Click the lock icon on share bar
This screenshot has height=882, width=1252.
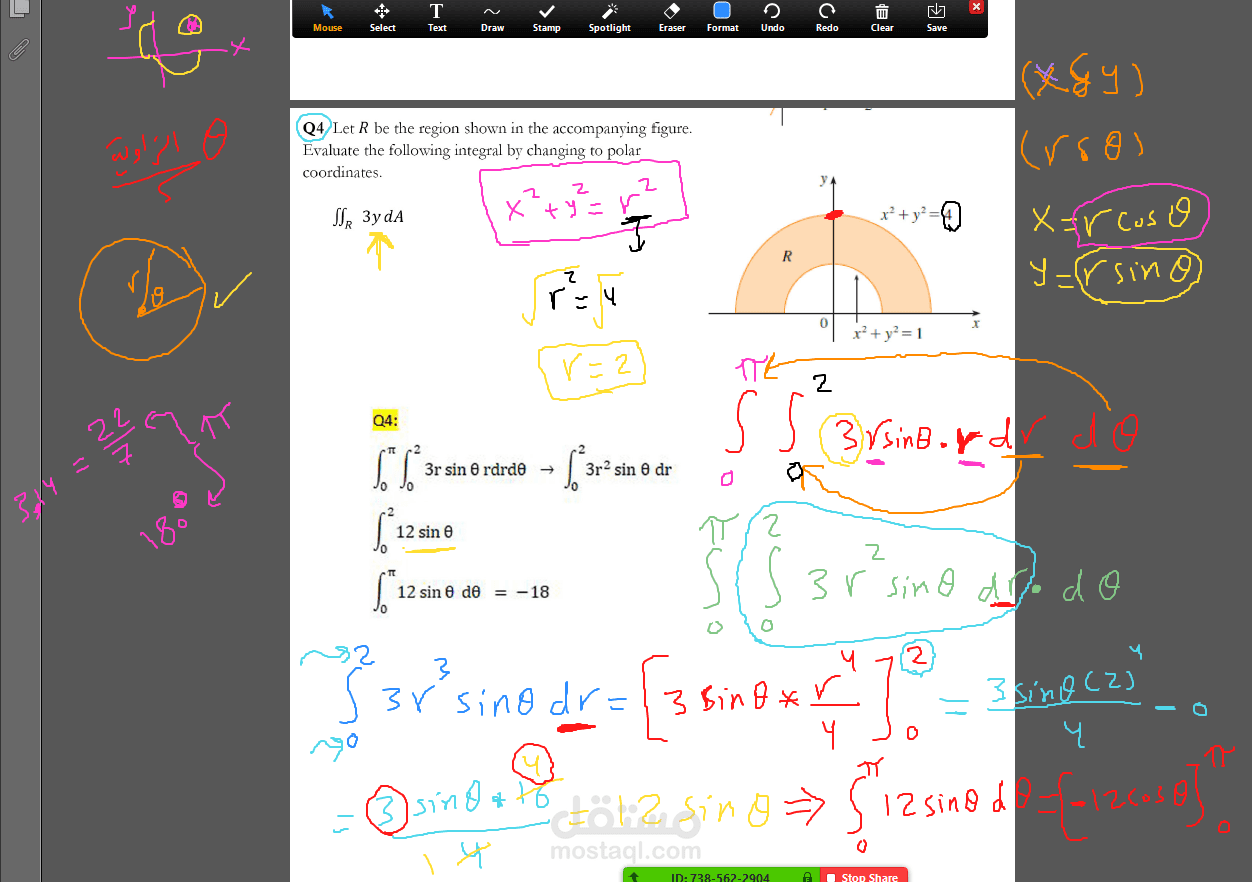point(807,877)
